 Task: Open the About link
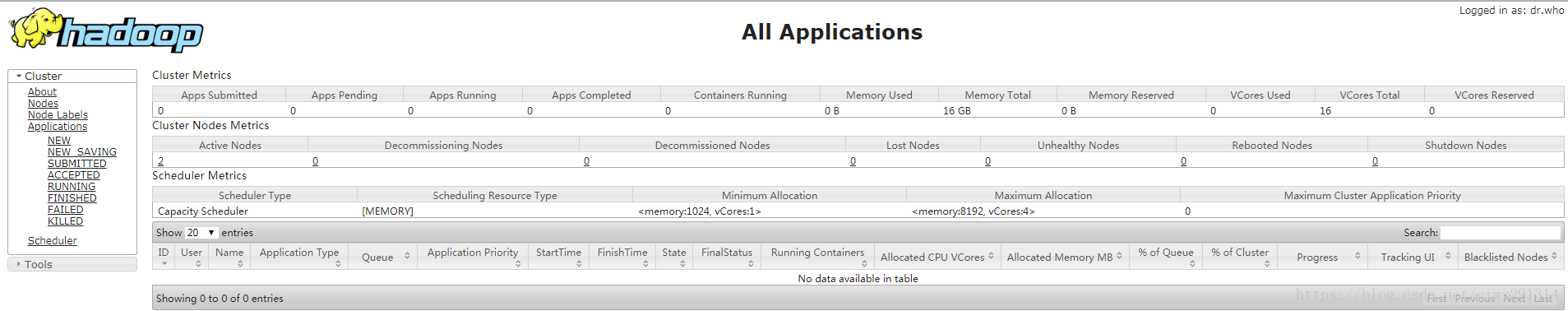(x=42, y=92)
